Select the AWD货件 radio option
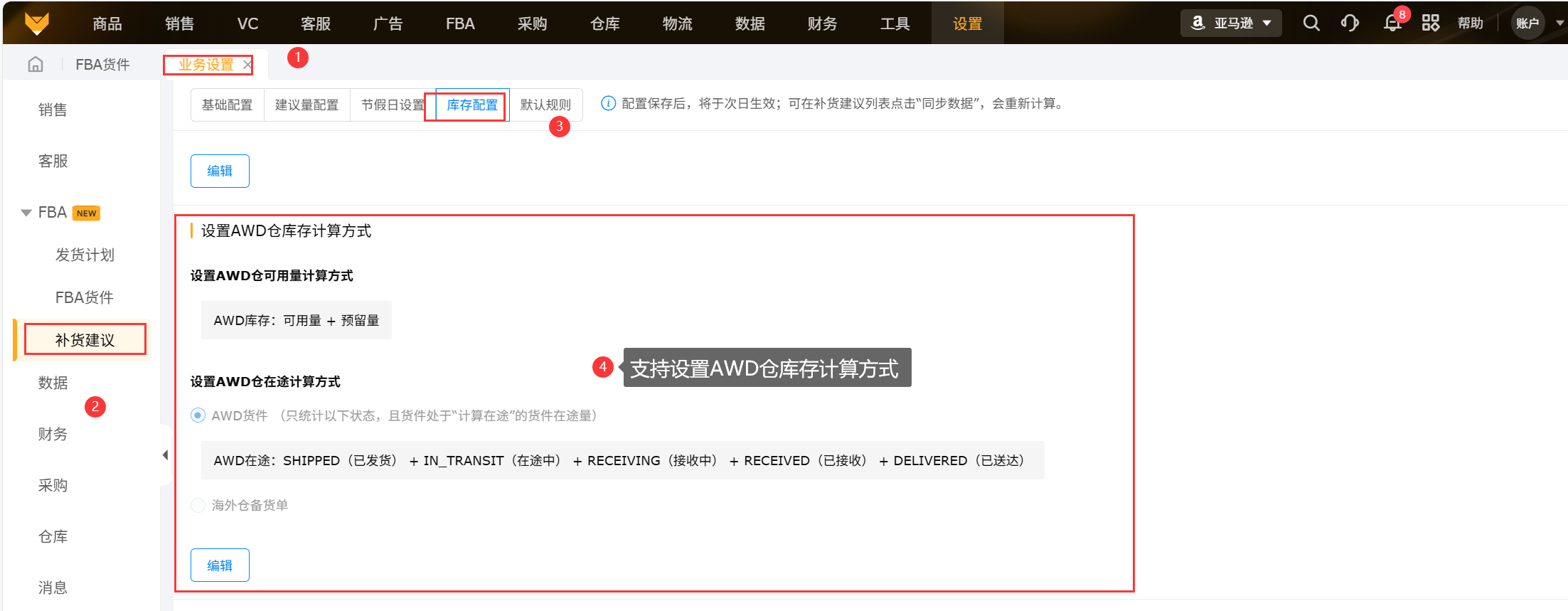1568x611 pixels. [x=198, y=415]
